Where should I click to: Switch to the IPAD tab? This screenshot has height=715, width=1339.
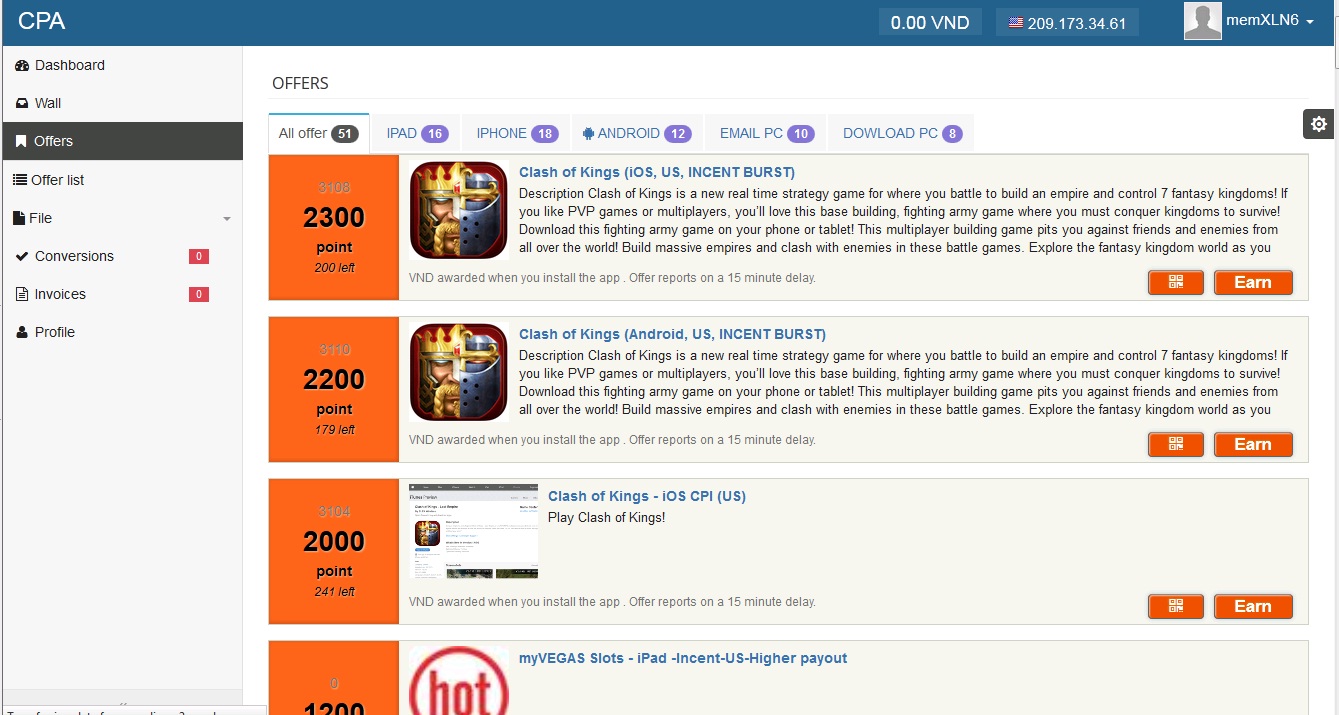click(x=417, y=133)
